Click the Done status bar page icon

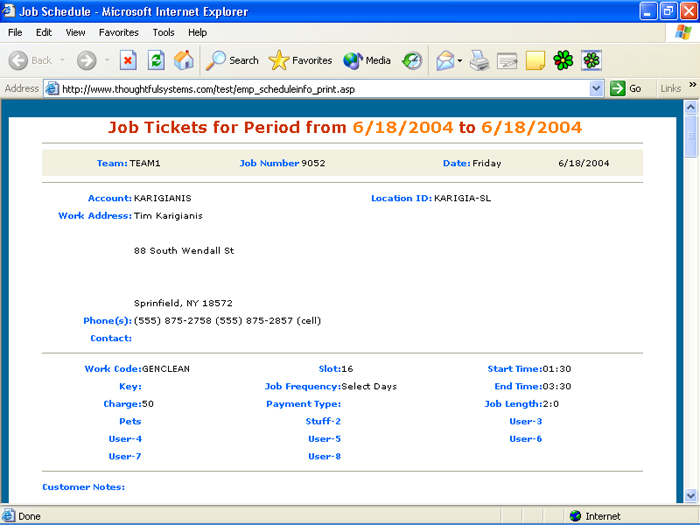click(9, 516)
